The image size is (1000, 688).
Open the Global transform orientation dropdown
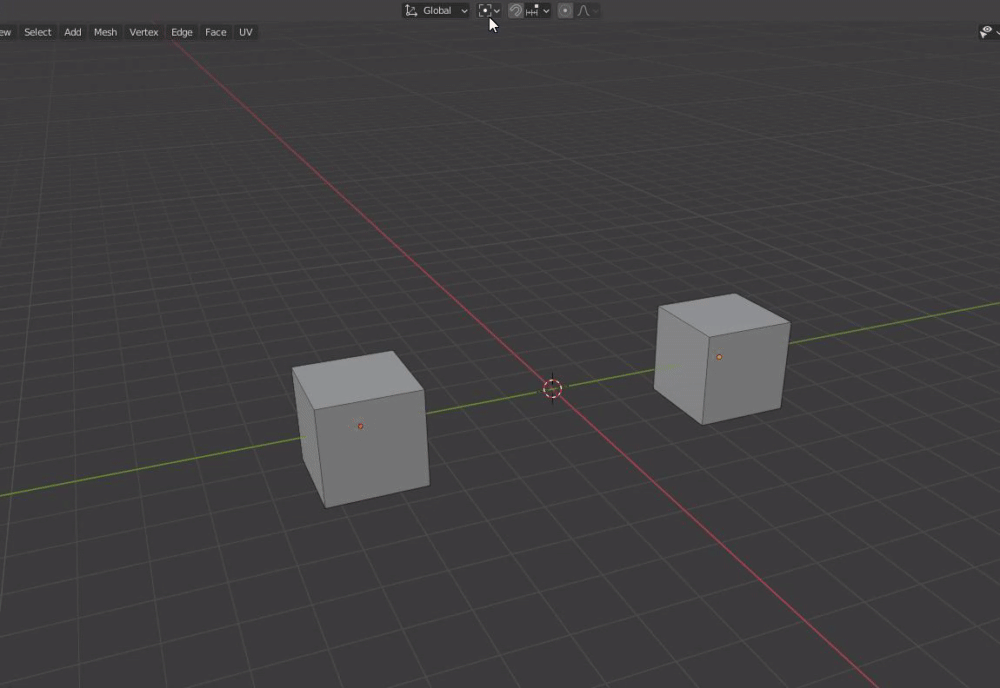pos(436,10)
